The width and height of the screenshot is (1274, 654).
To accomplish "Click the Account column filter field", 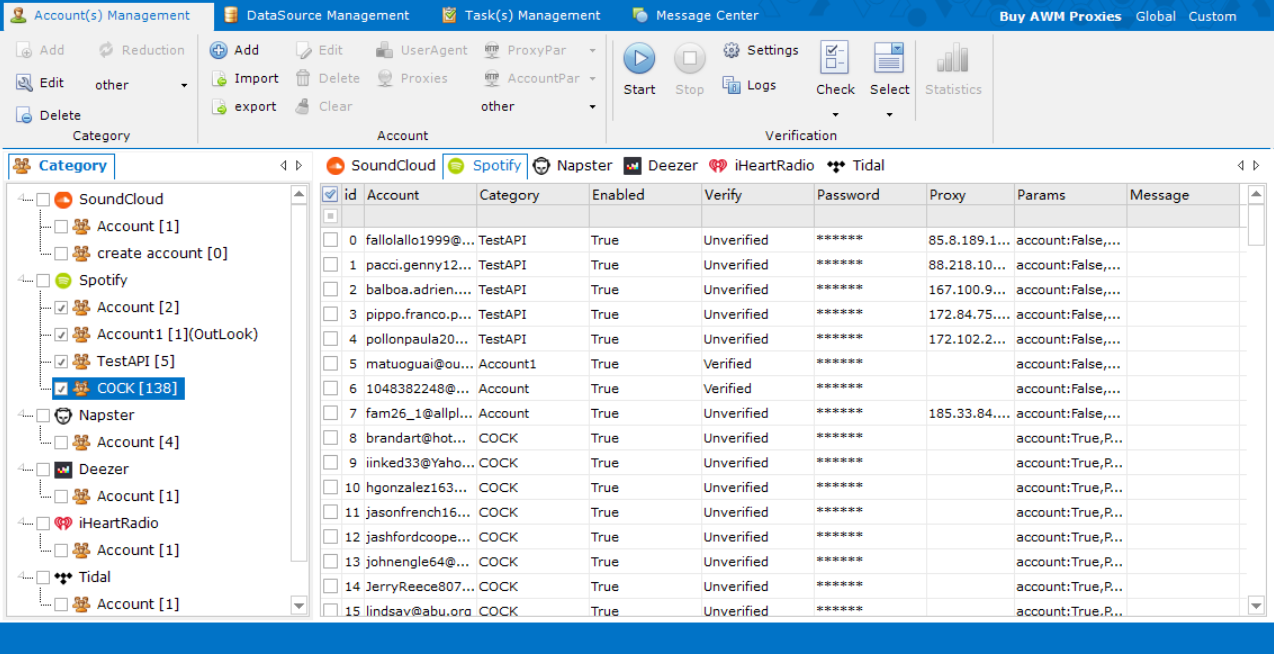I will click(x=420, y=216).
